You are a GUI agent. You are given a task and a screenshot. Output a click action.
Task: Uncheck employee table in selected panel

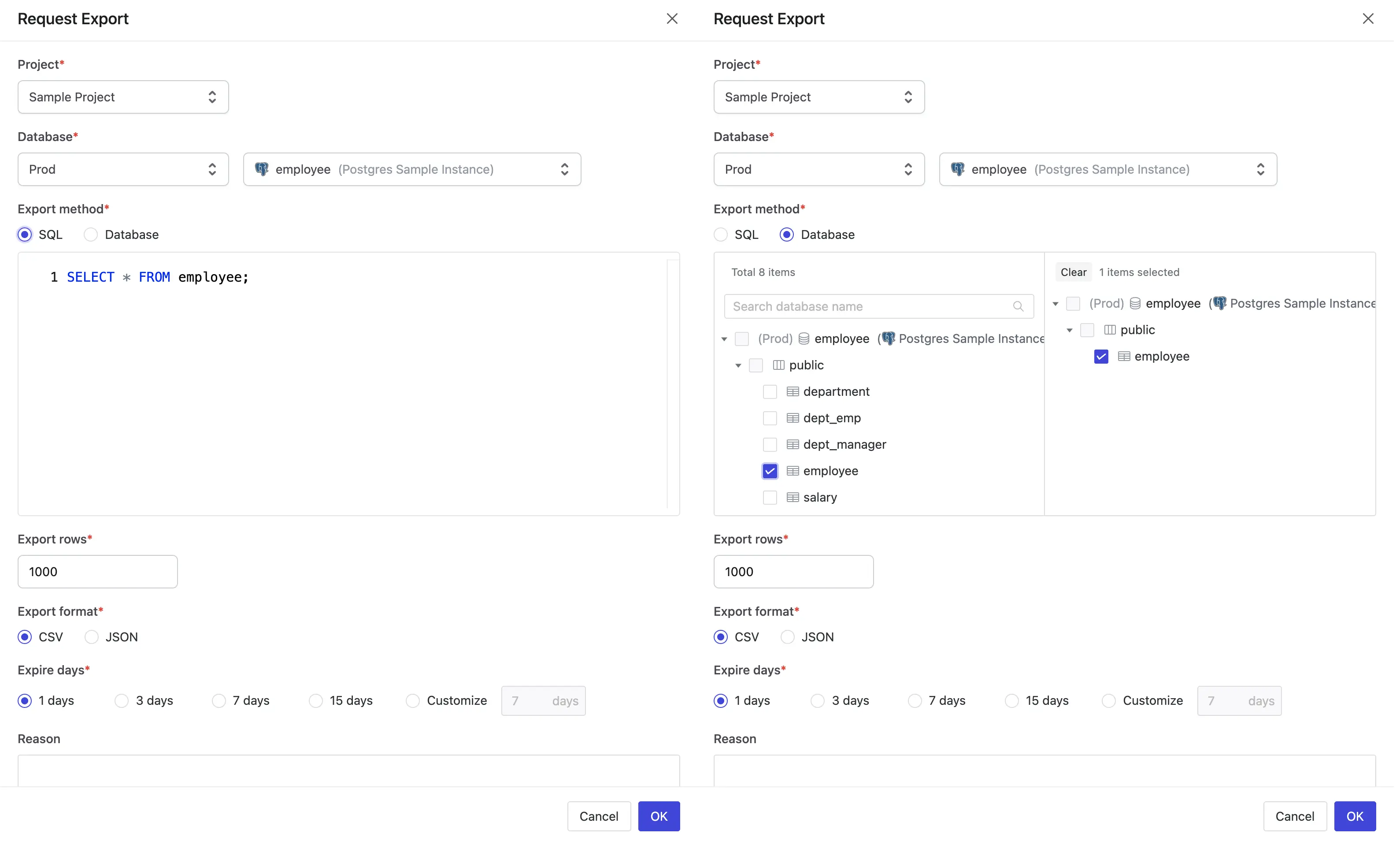coord(1101,357)
